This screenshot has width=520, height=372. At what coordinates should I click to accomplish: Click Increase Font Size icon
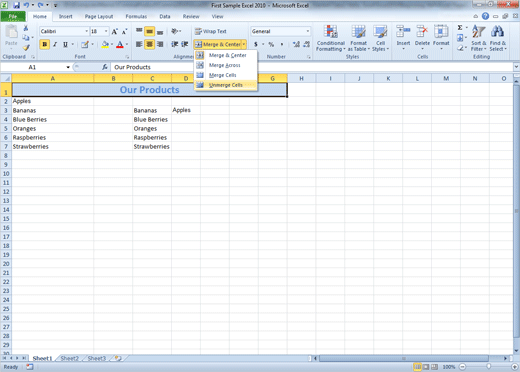pyautogui.click(x=114, y=32)
